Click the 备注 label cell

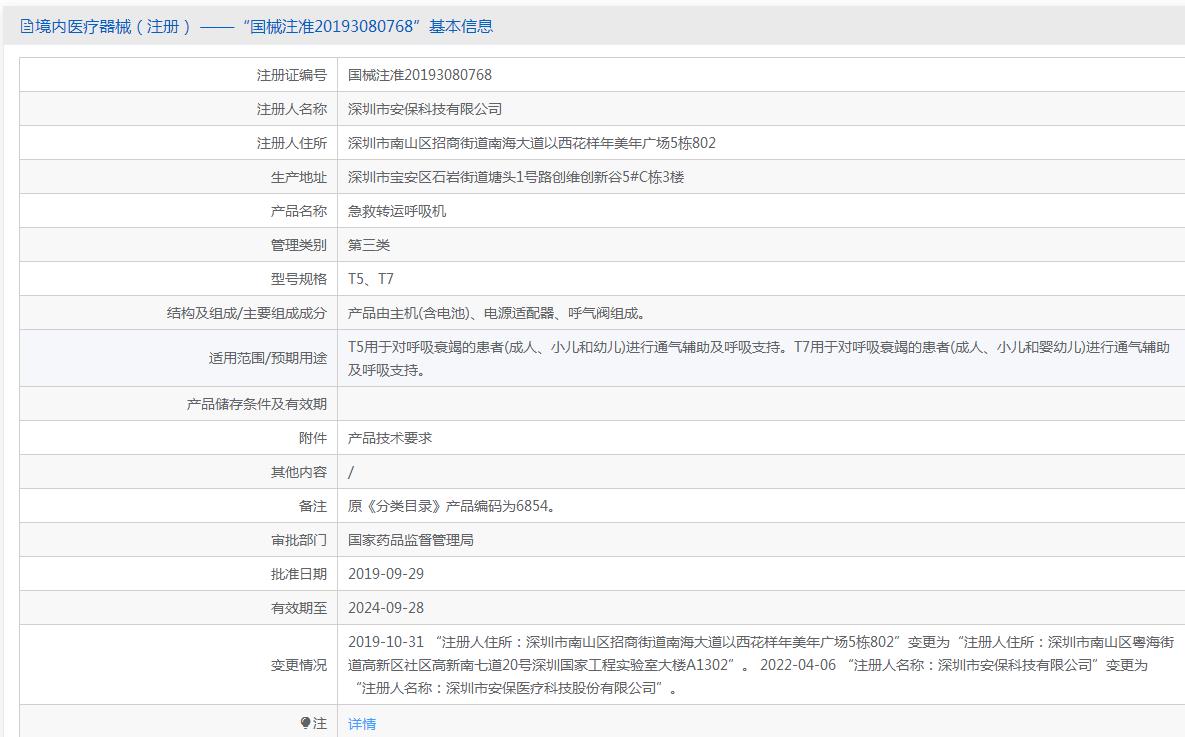pyautogui.click(x=178, y=506)
